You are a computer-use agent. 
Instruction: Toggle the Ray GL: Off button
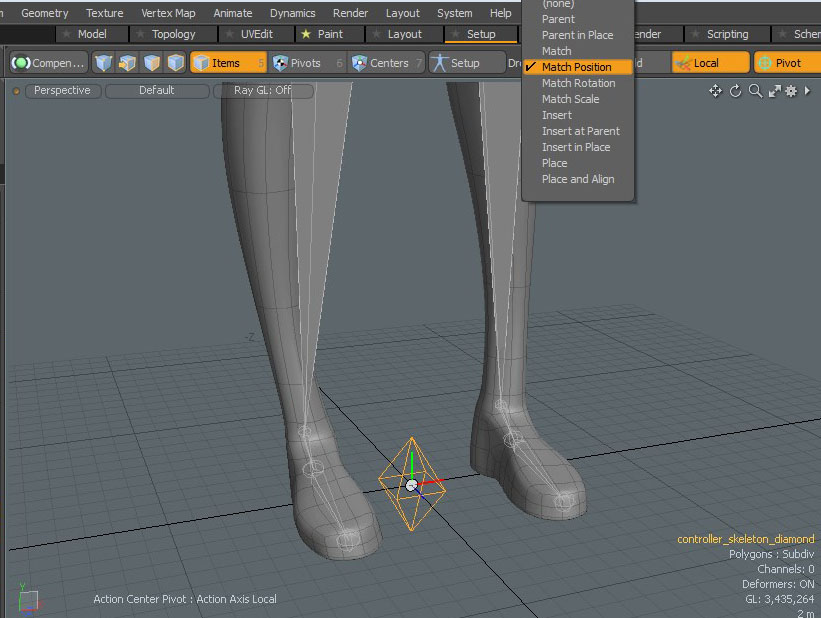click(263, 91)
